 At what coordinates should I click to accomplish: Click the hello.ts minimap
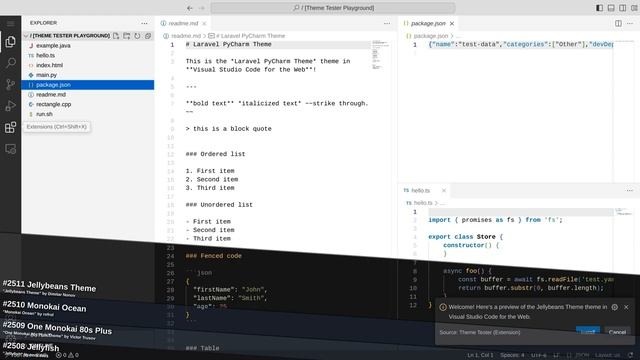[x=623, y=211]
